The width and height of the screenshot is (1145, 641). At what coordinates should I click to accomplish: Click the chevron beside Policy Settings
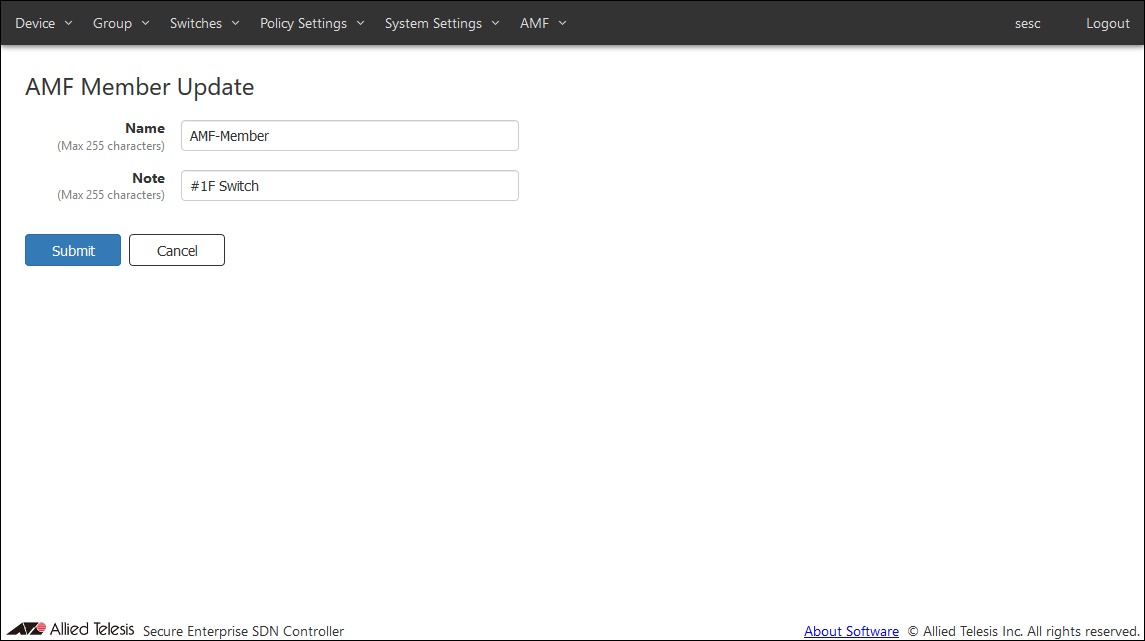click(x=360, y=23)
